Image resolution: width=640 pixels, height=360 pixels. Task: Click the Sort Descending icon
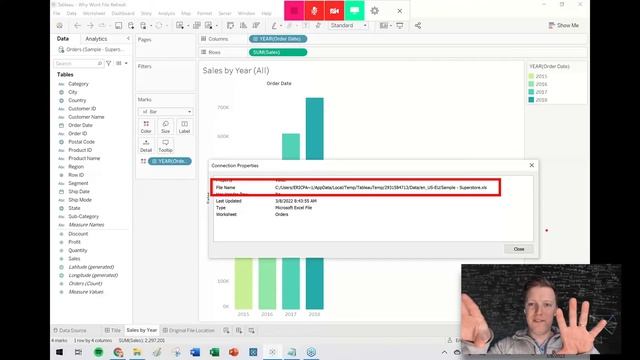tap(256, 25)
